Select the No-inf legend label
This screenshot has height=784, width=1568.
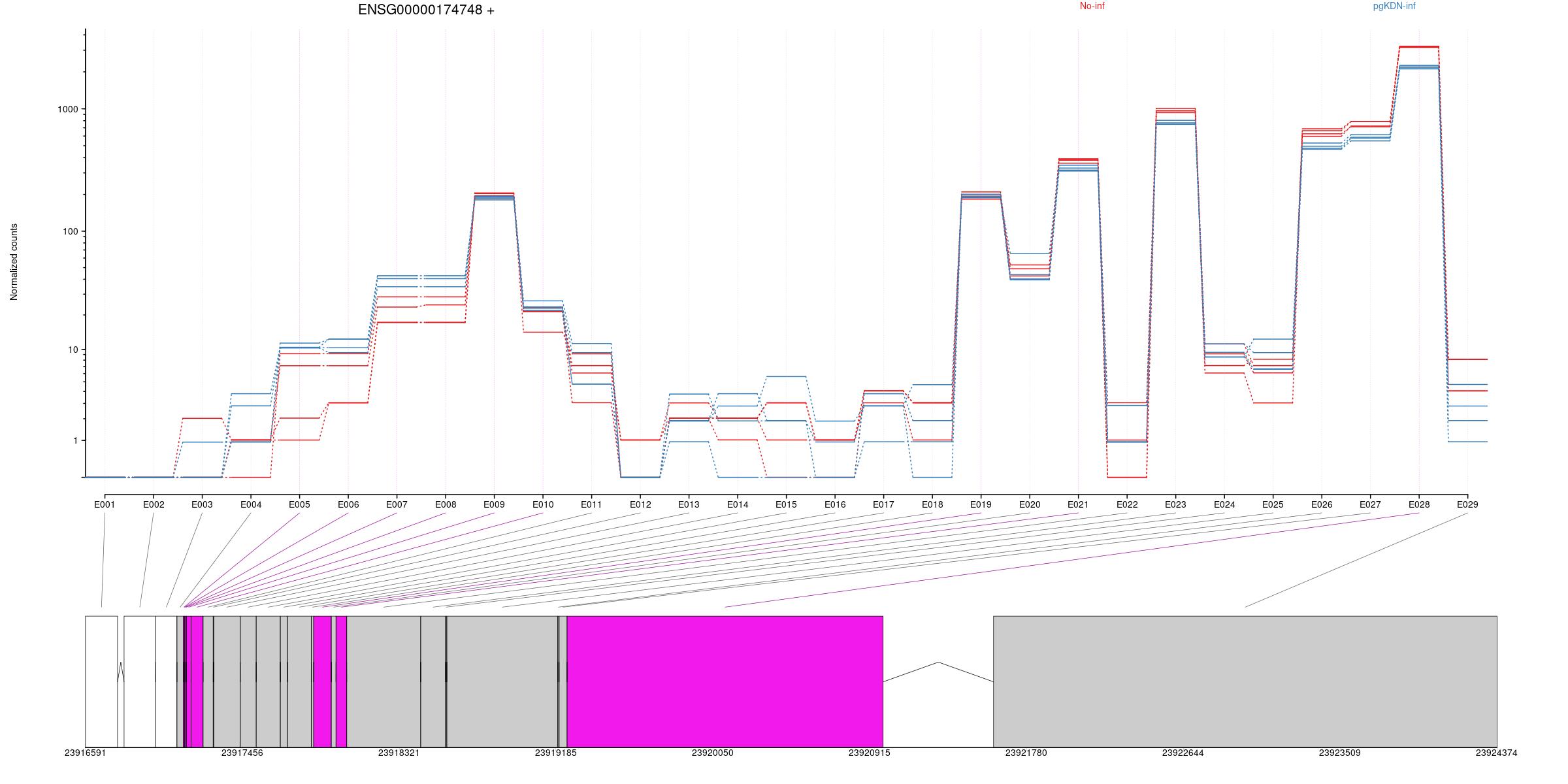pos(1092,6)
